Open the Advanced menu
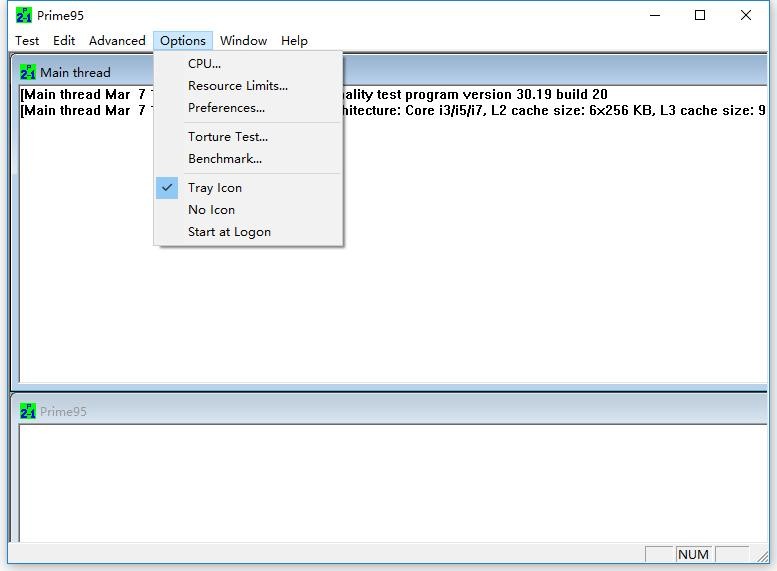Image resolution: width=777 pixels, height=571 pixels. [117, 41]
